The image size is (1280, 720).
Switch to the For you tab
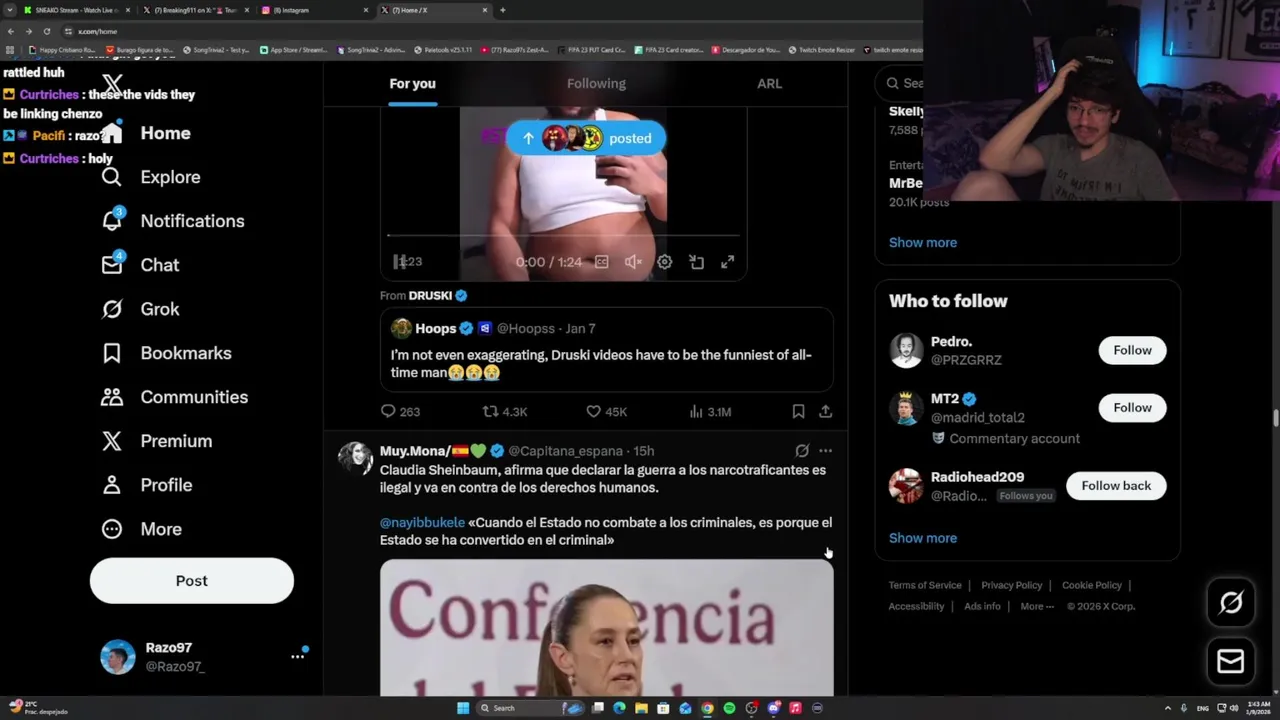(412, 84)
